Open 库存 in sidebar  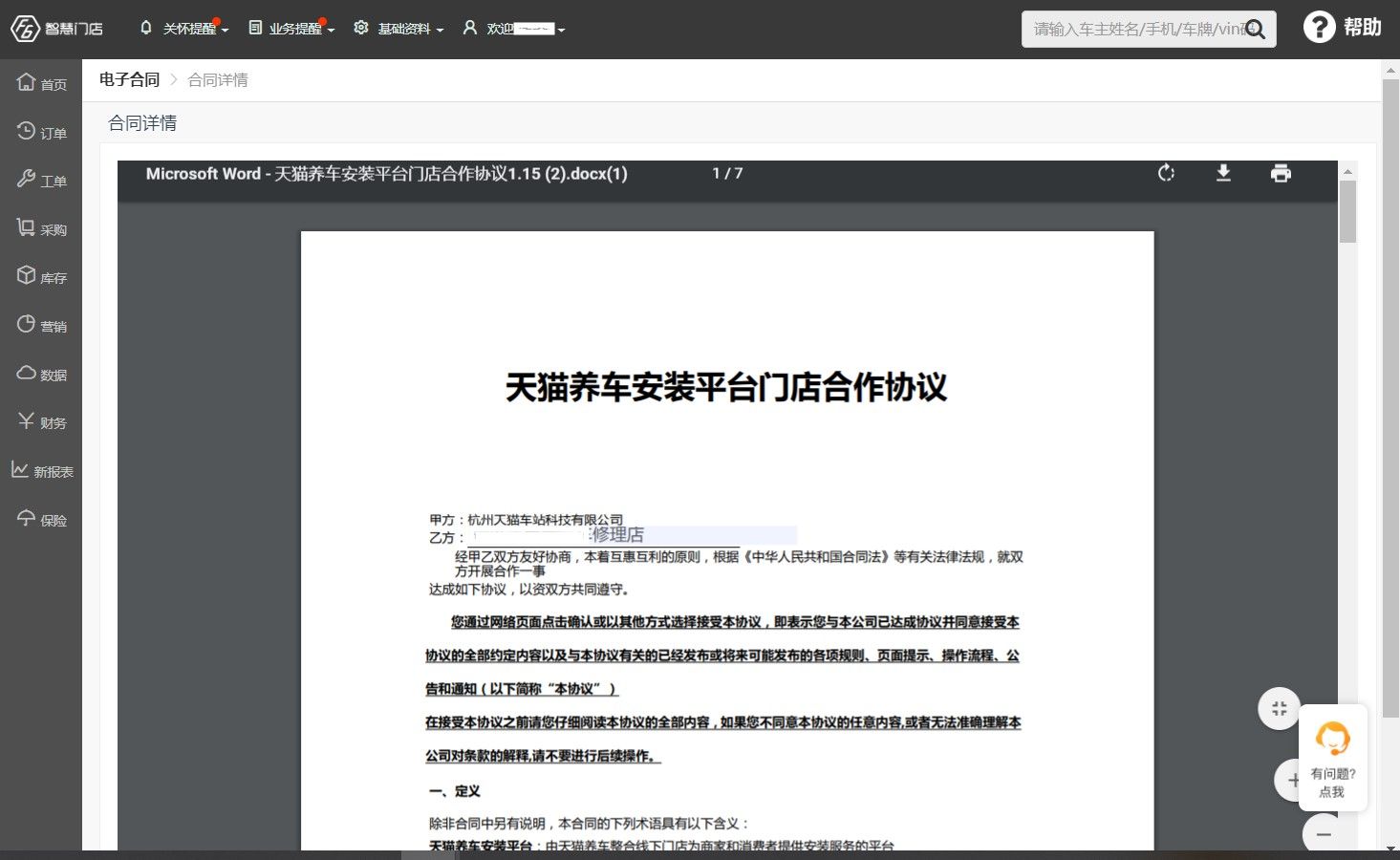coord(41,277)
